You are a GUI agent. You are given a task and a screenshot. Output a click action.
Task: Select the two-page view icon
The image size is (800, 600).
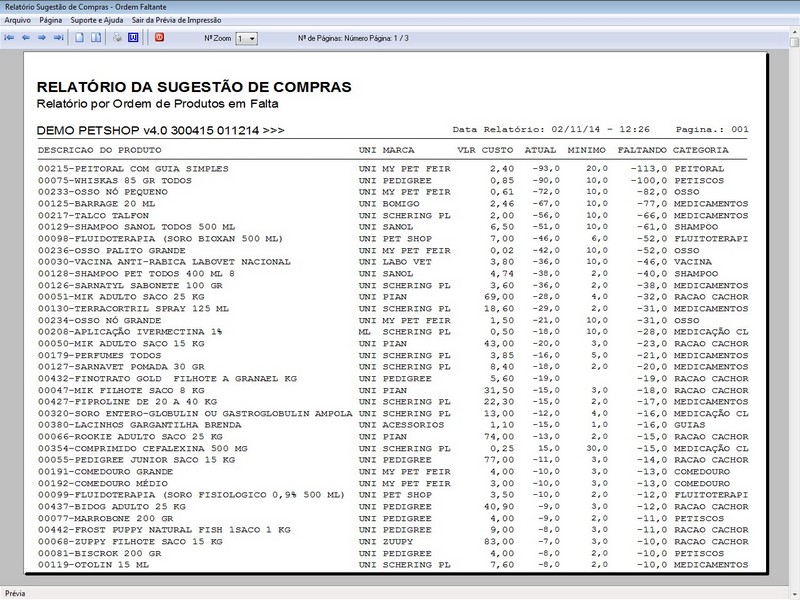point(97,37)
